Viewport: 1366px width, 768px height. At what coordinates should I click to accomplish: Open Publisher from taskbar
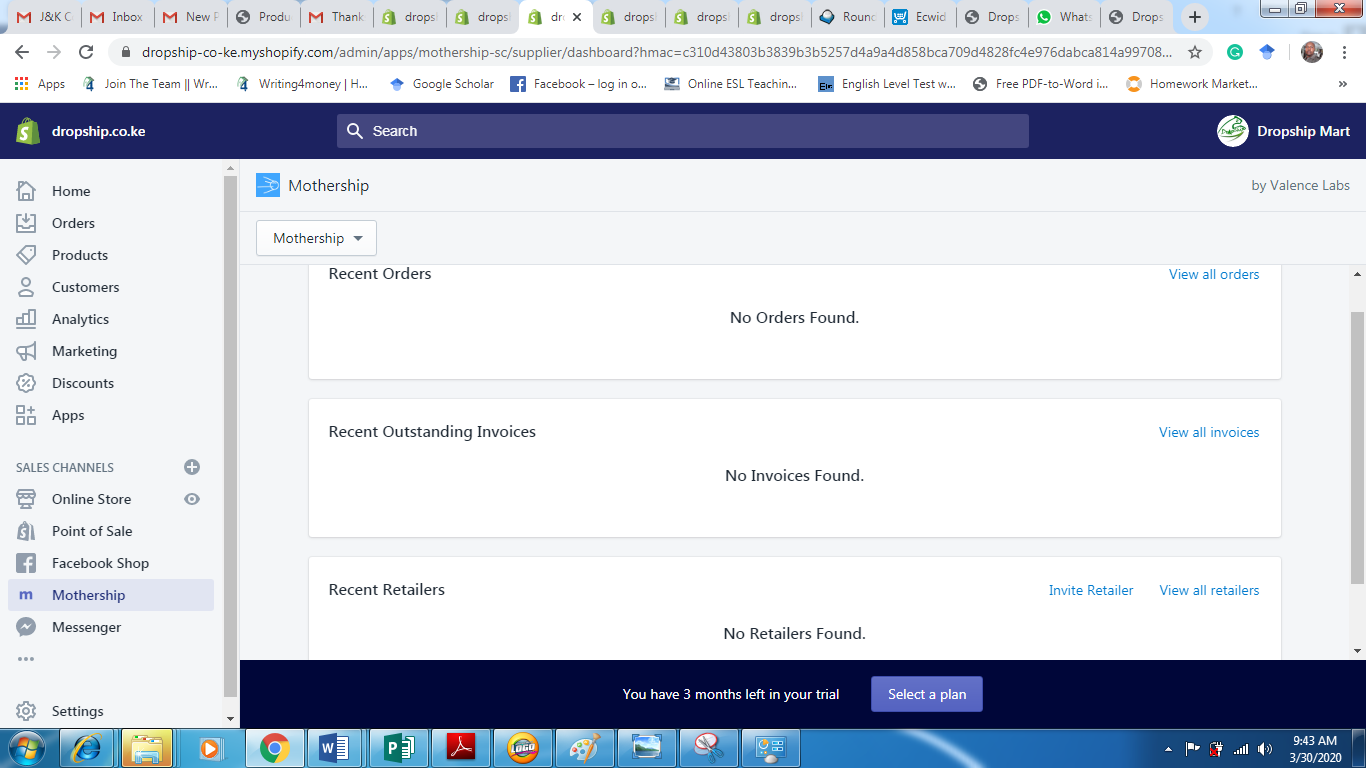click(397, 748)
